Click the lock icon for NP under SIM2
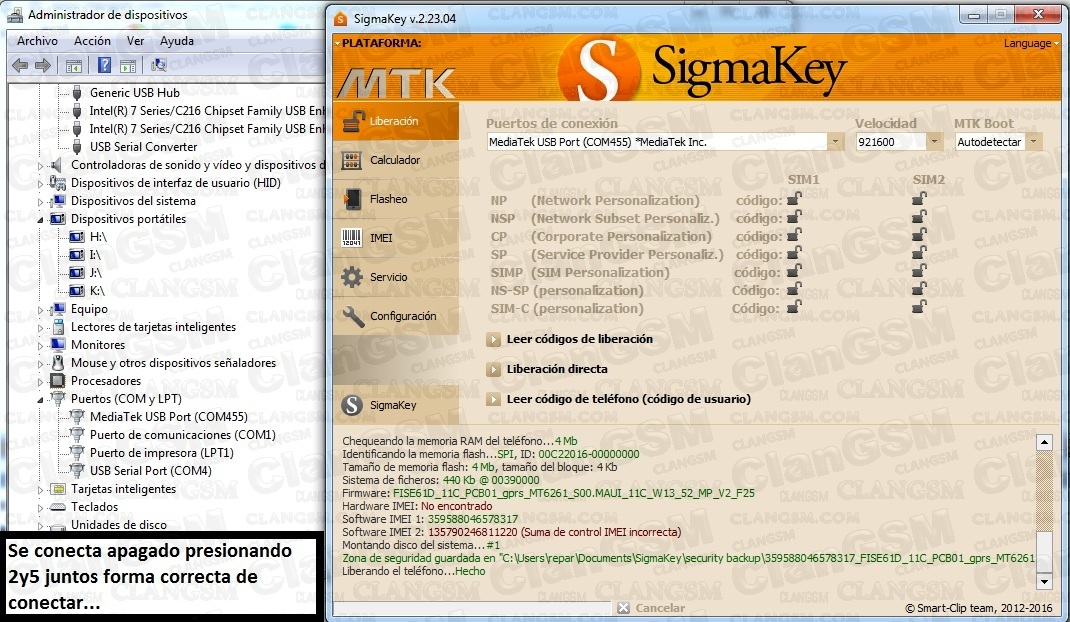This screenshot has width=1070, height=622. (x=919, y=199)
